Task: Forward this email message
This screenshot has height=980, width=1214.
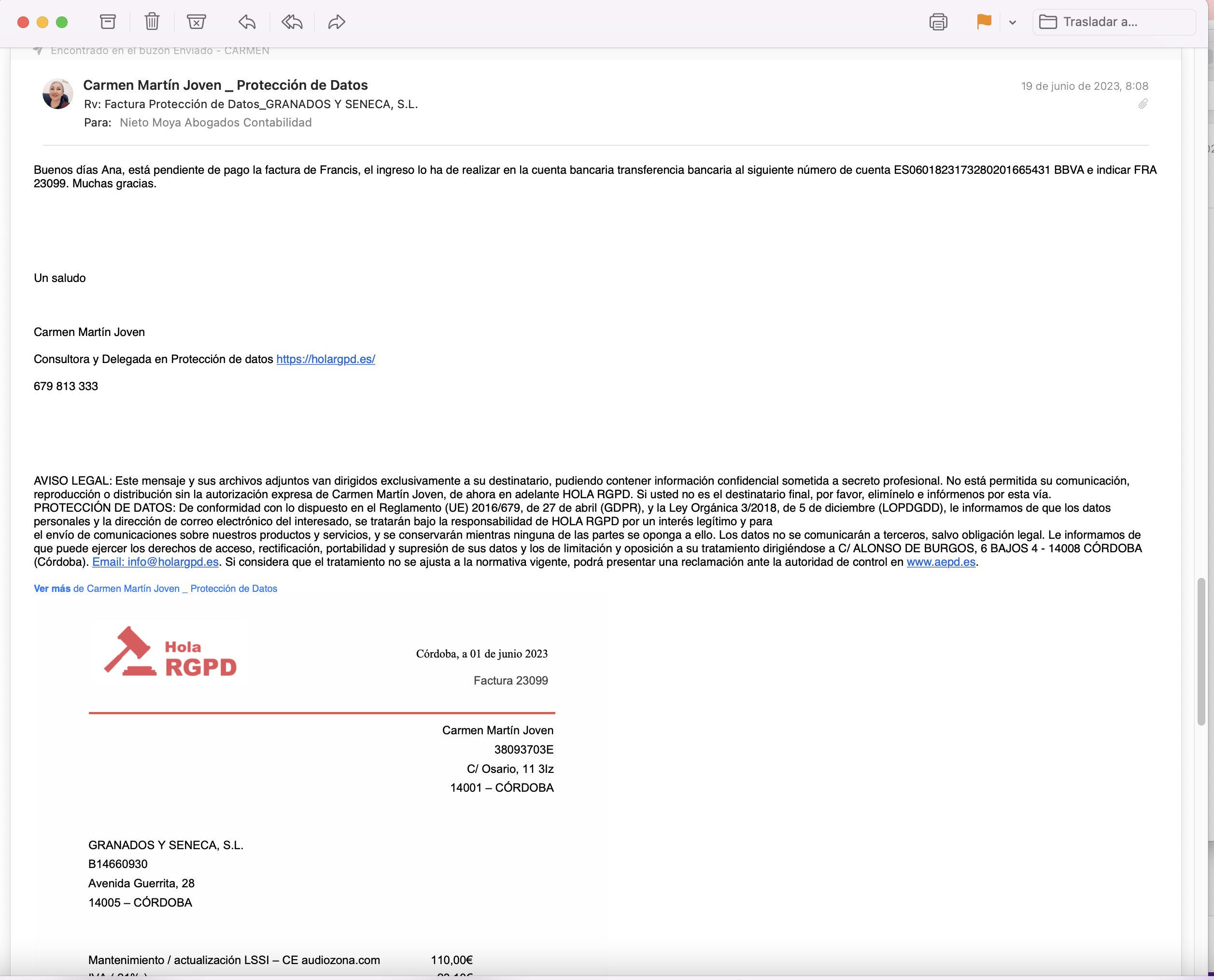Action: click(x=337, y=22)
